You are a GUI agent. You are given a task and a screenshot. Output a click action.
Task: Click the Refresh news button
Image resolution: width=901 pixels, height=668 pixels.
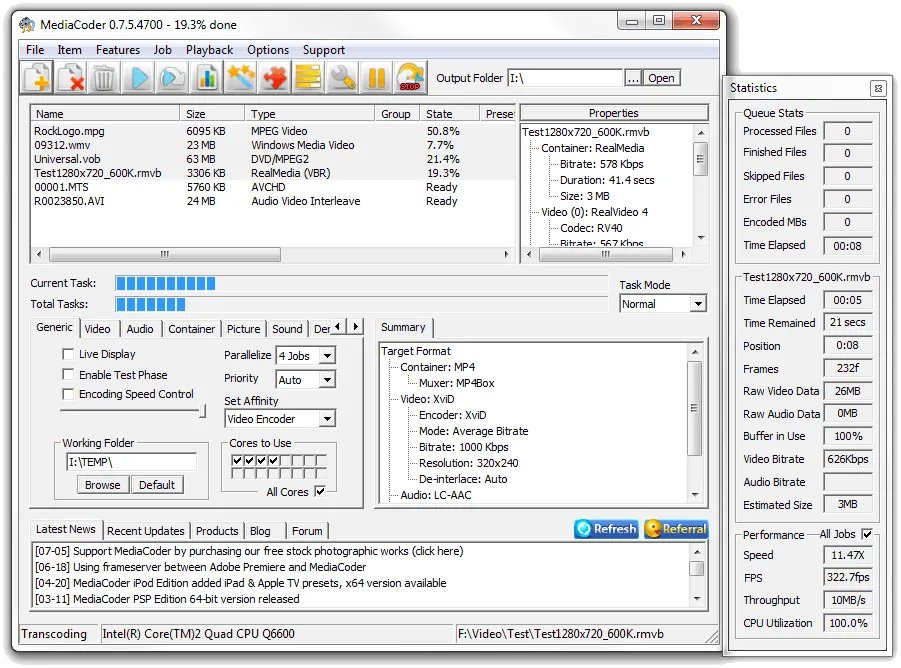[x=606, y=529]
